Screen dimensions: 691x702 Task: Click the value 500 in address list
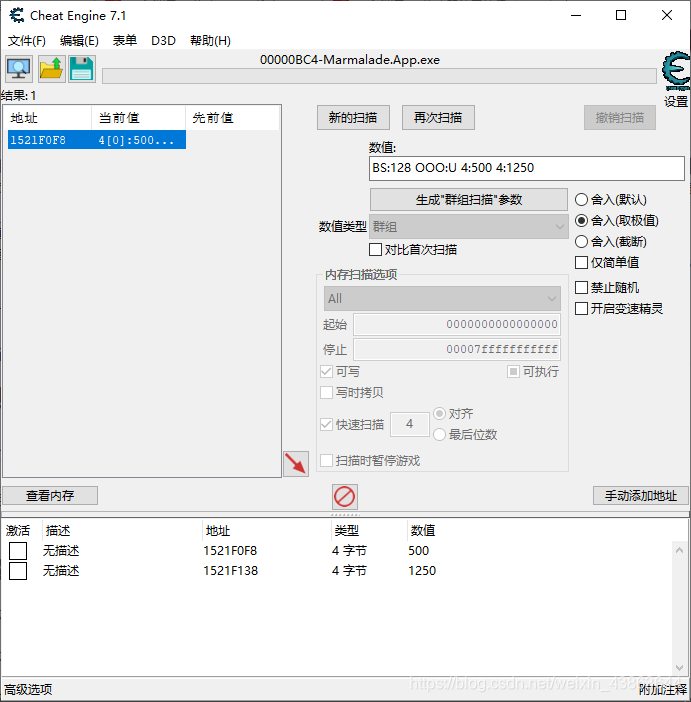pyautogui.click(x=419, y=551)
